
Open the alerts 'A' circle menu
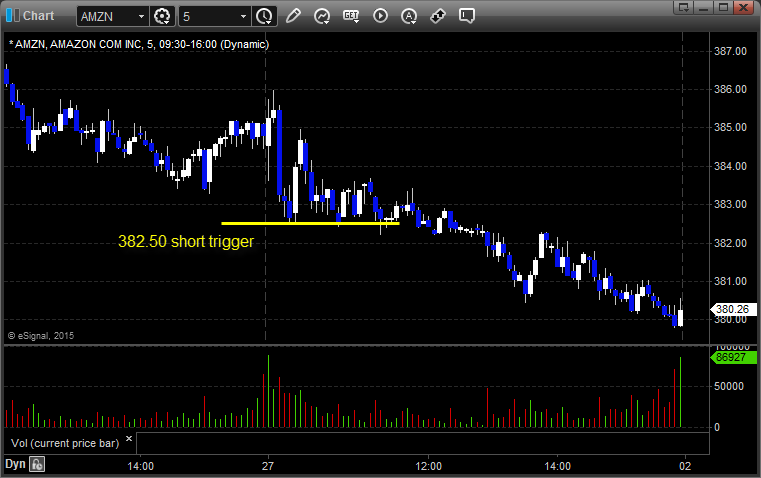pyautogui.click(x=409, y=16)
